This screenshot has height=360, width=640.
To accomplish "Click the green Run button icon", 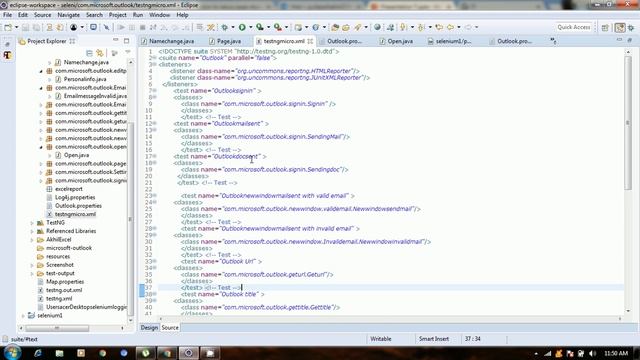I will tap(242, 27).
